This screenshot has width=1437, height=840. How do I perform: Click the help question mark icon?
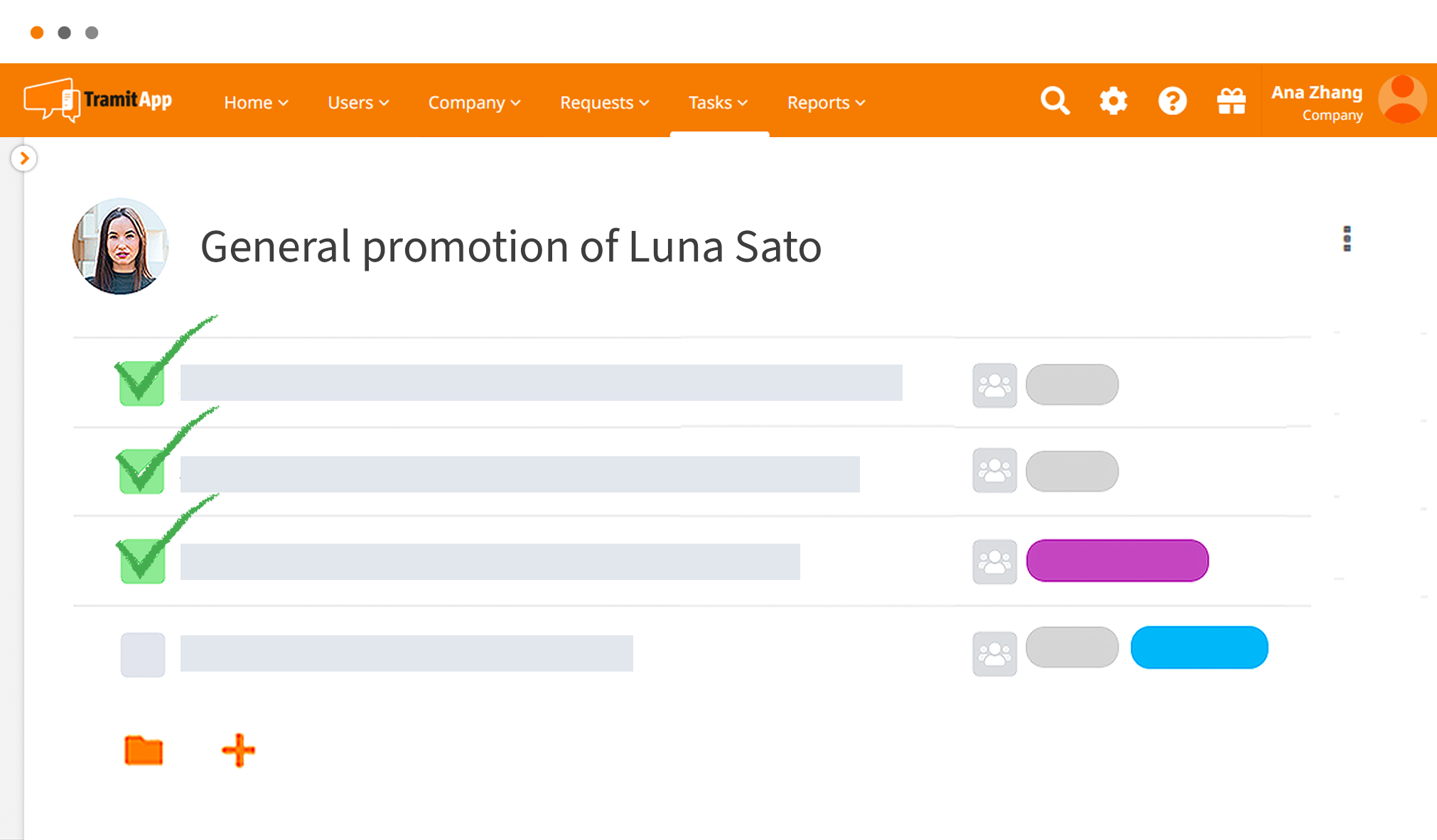(x=1172, y=101)
